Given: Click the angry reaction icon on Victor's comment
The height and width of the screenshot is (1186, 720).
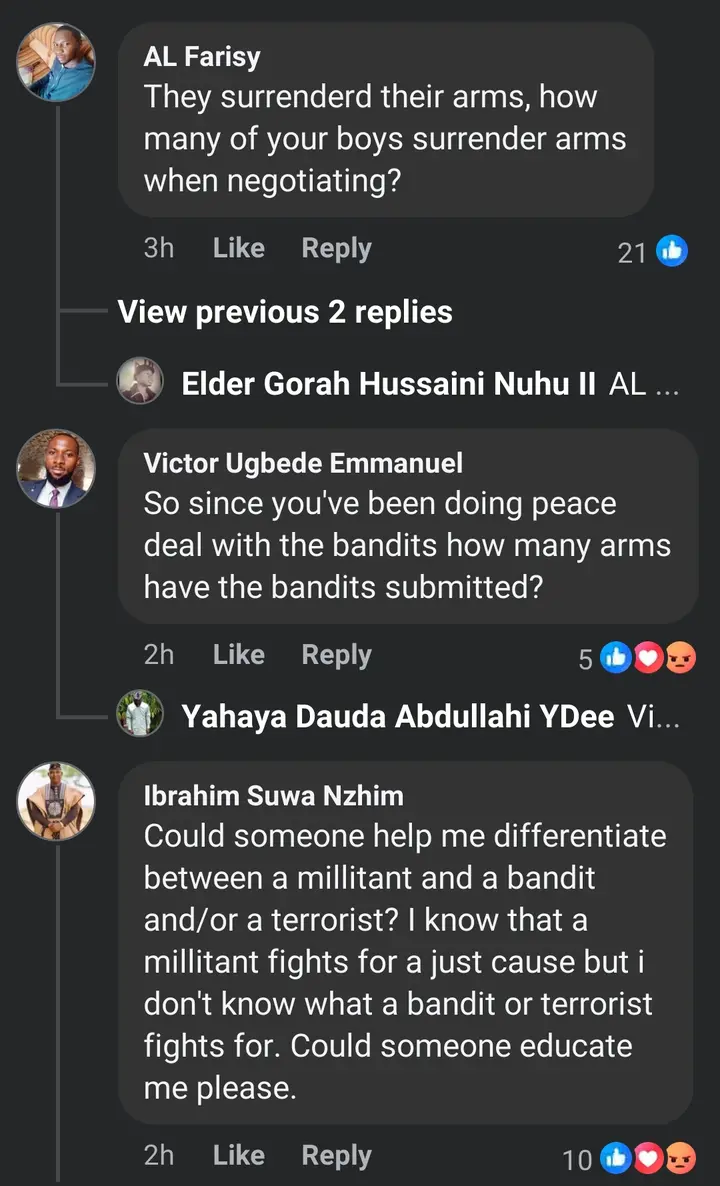Looking at the screenshot, I should (x=679, y=658).
